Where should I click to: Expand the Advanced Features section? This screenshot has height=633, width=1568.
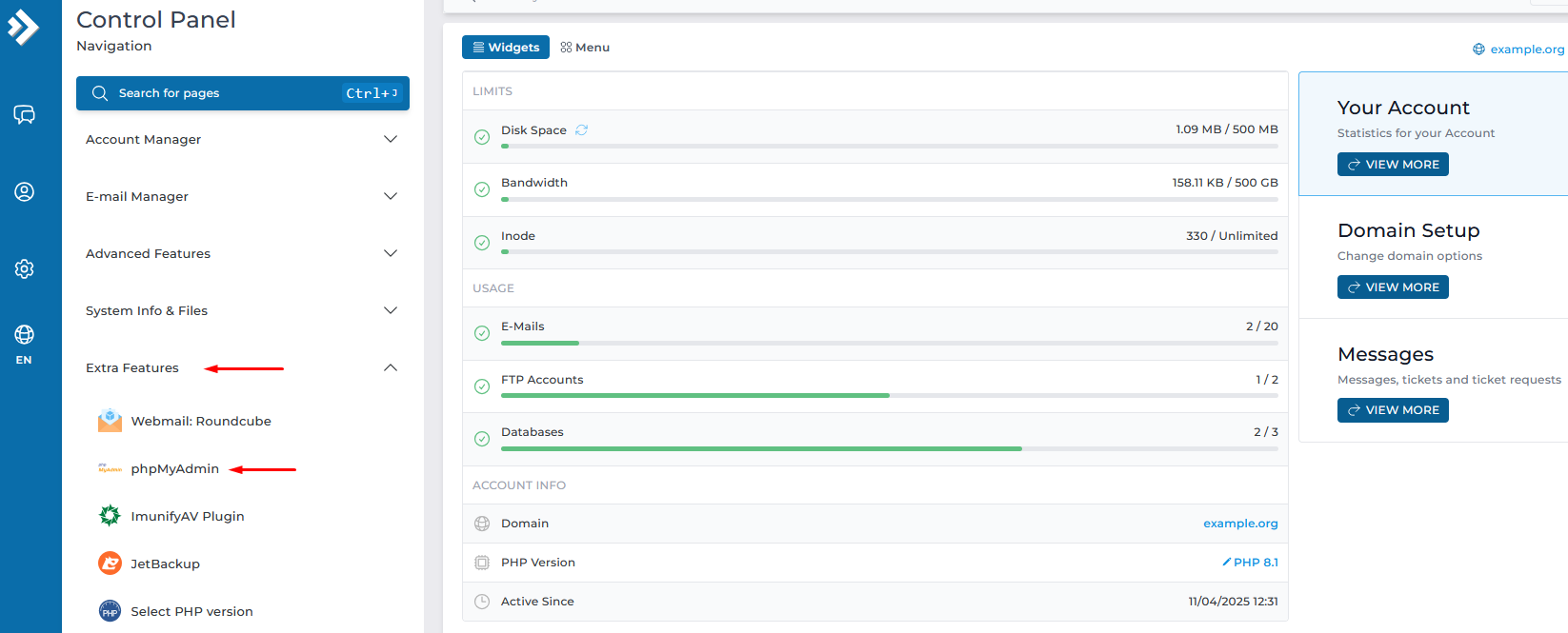point(242,253)
